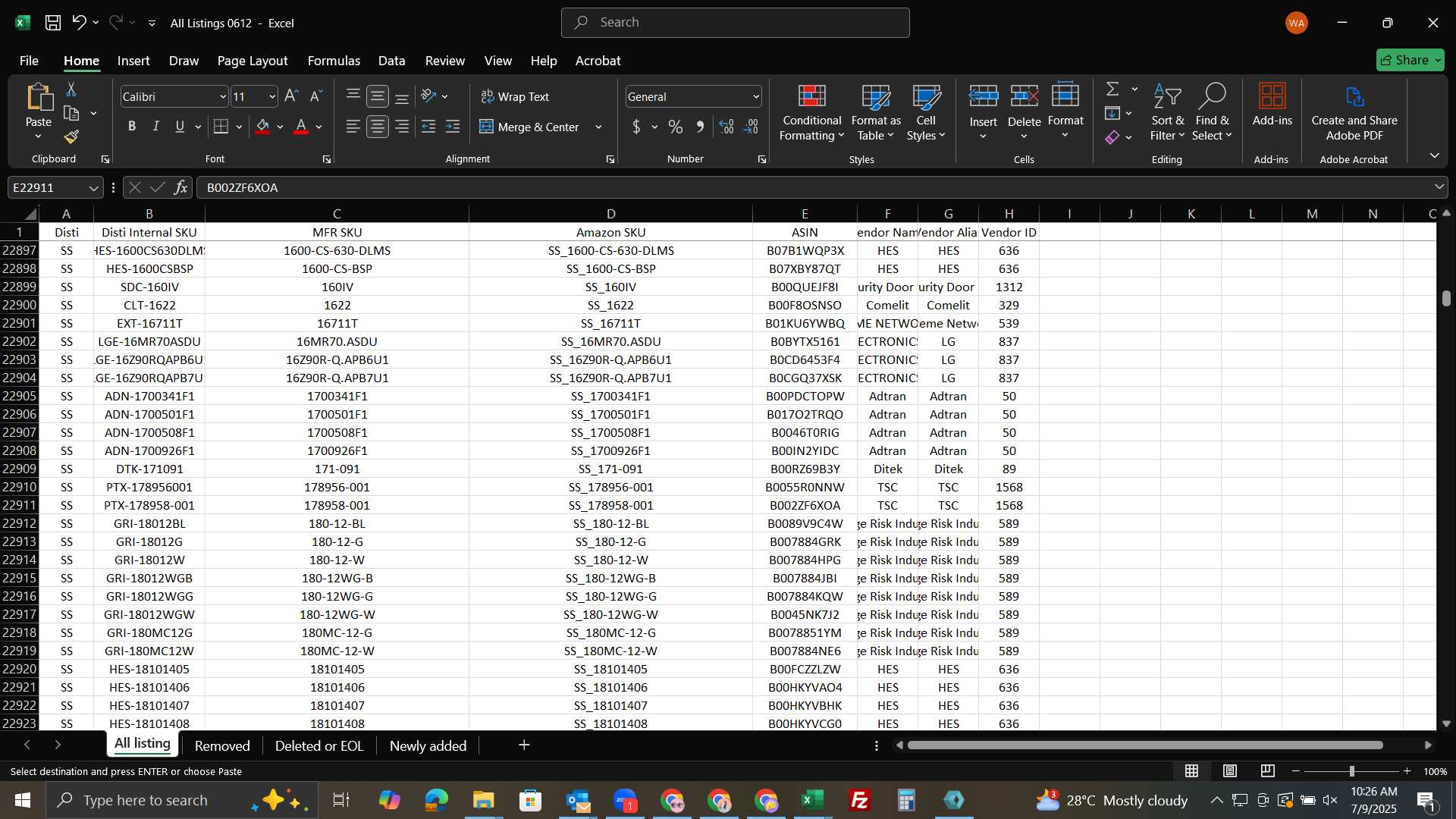
Task: Toggle Align Right
Action: tap(402, 127)
